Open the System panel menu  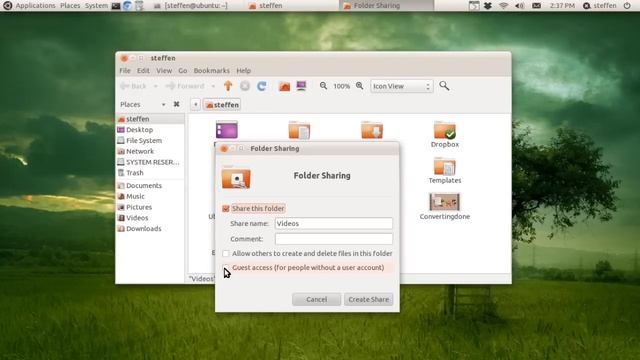point(96,6)
